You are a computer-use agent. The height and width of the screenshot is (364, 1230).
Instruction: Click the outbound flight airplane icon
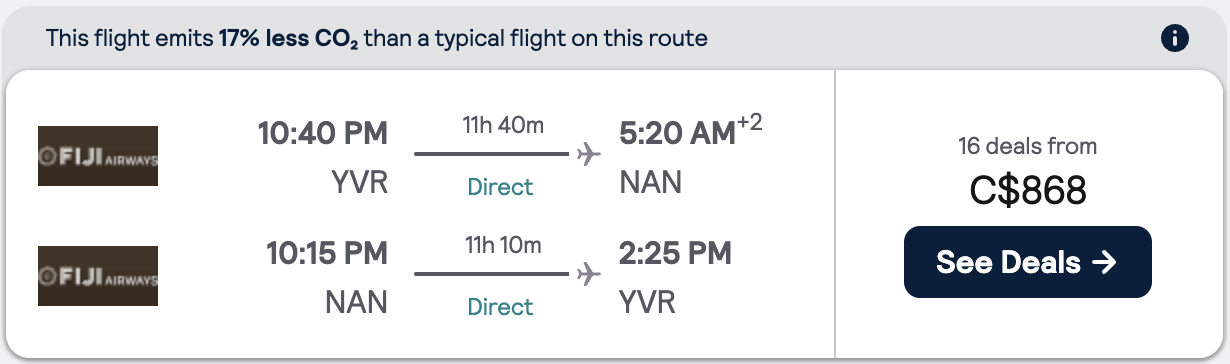[589, 154]
